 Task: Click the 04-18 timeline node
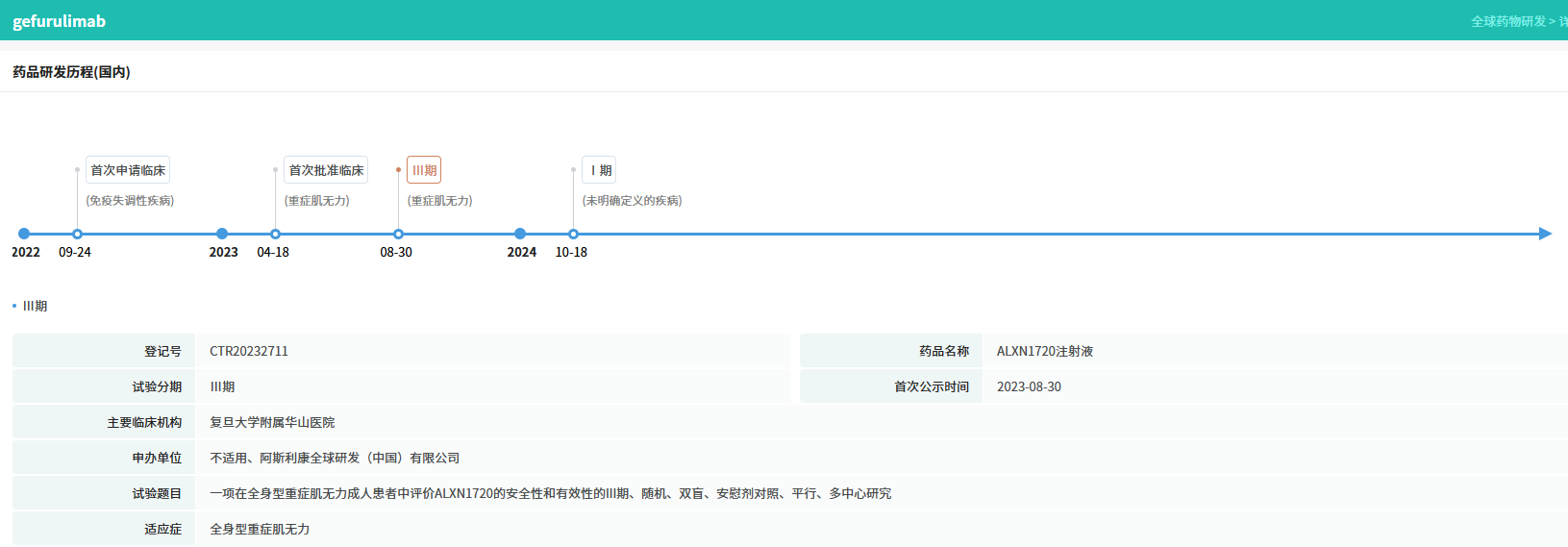coord(275,234)
